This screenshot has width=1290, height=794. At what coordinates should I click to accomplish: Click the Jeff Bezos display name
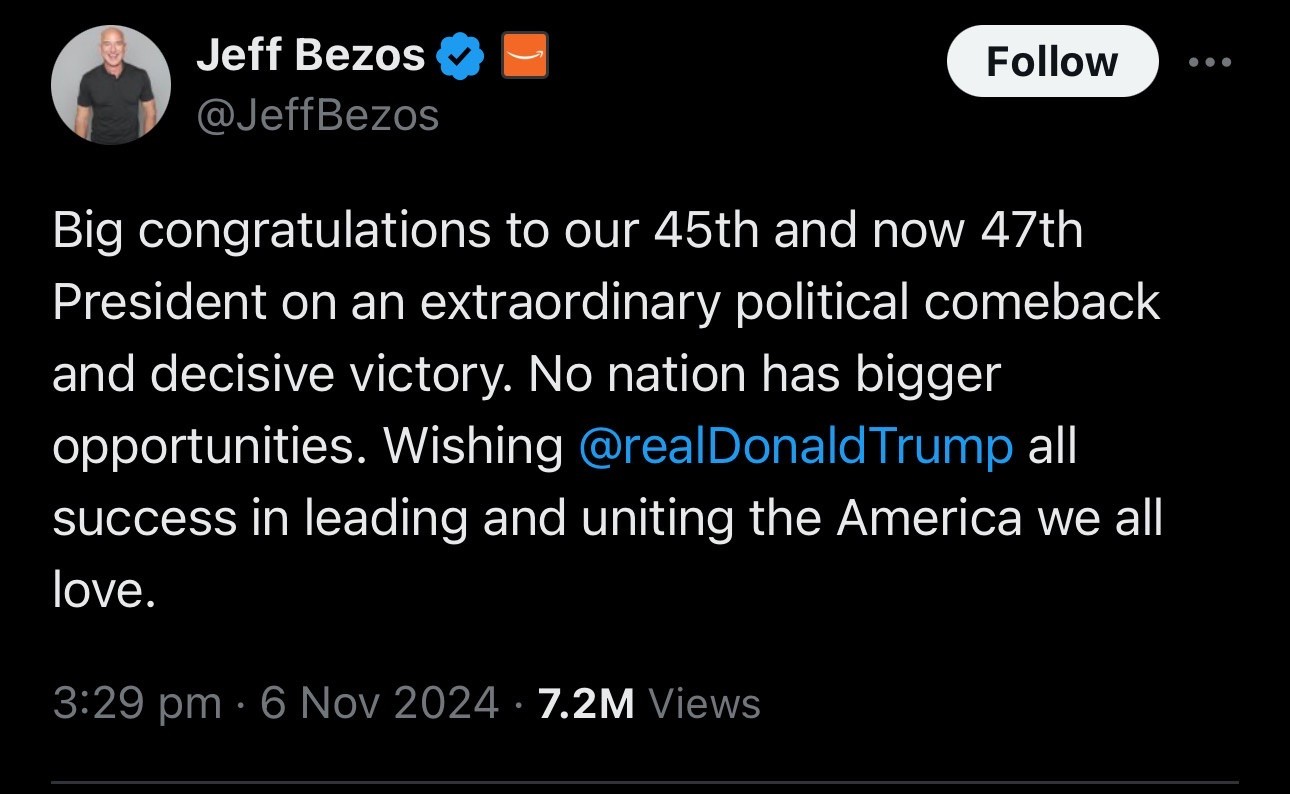[x=311, y=56]
